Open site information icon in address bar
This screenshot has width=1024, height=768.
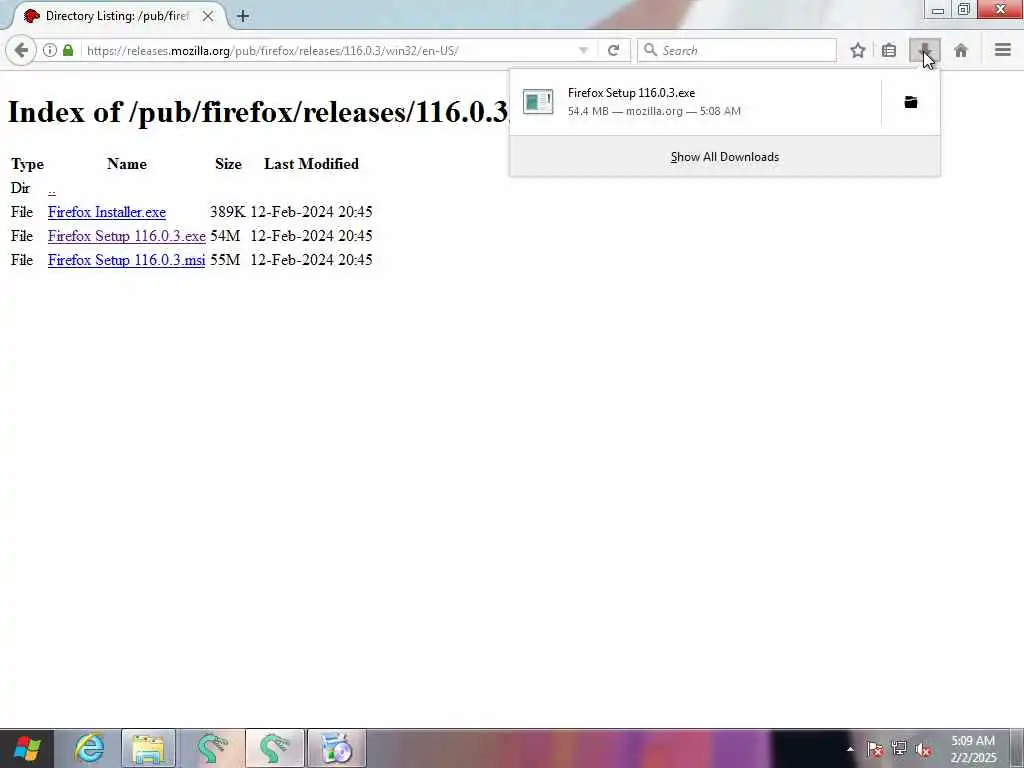click(x=50, y=50)
